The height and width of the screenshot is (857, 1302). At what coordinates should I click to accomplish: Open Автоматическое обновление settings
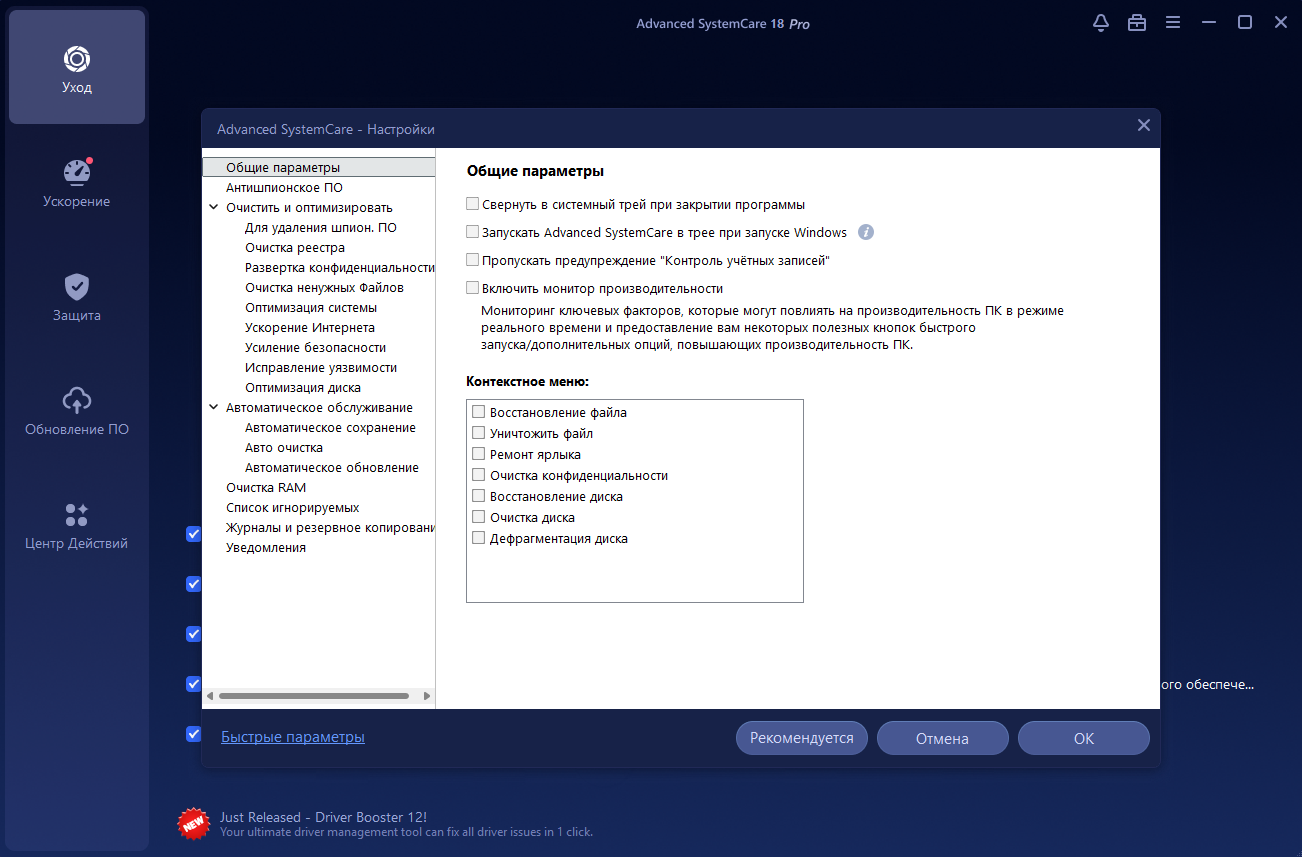tap(332, 468)
